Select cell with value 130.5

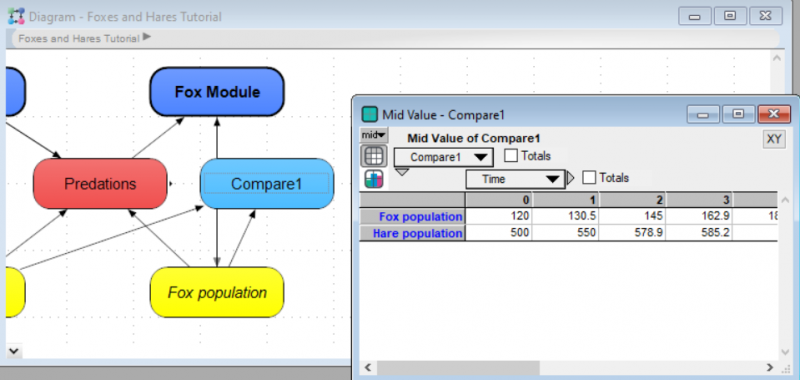coord(565,216)
